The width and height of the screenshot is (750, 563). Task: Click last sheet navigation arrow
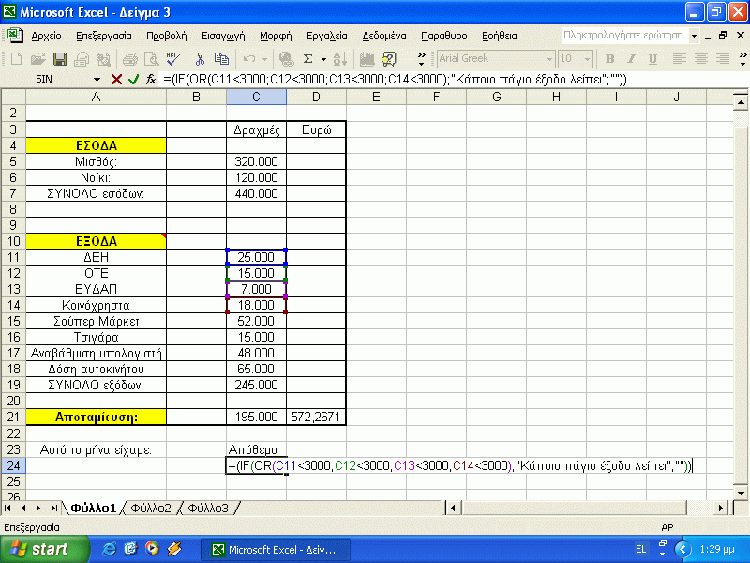(x=54, y=508)
